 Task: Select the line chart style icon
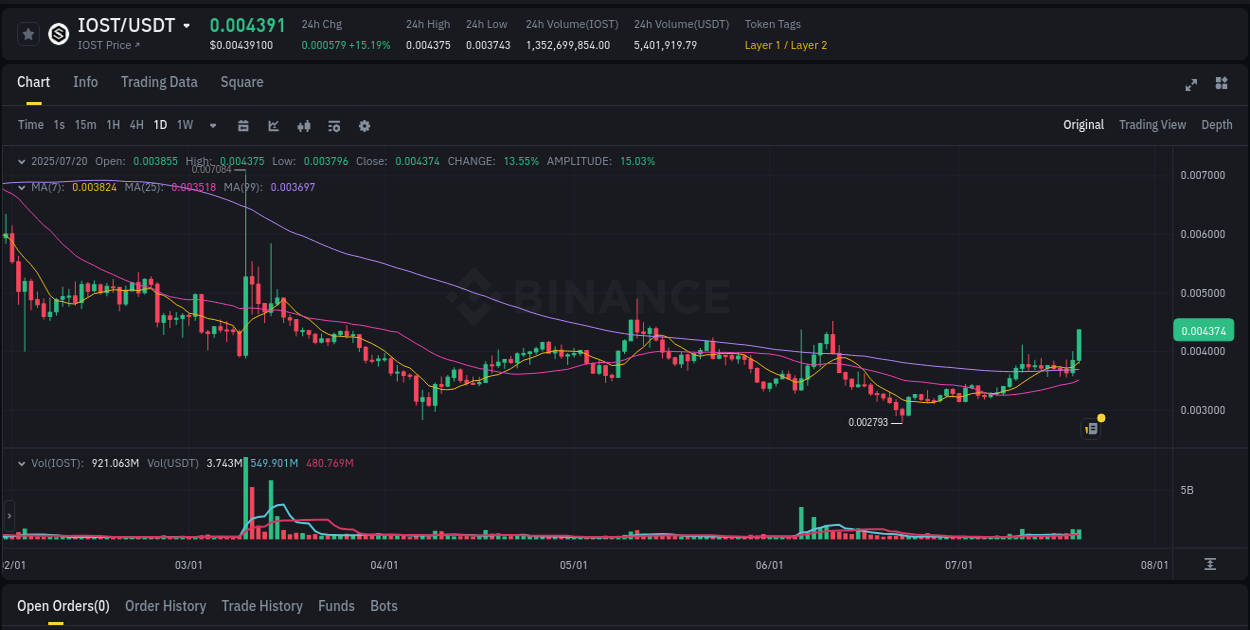[273, 126]
